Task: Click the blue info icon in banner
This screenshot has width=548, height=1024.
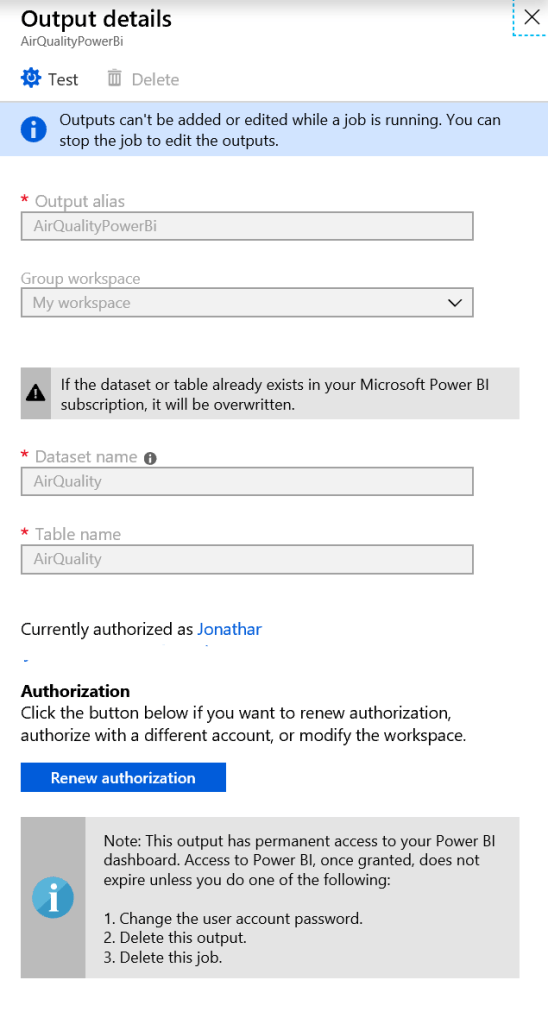Action: [x=33, y=129]
